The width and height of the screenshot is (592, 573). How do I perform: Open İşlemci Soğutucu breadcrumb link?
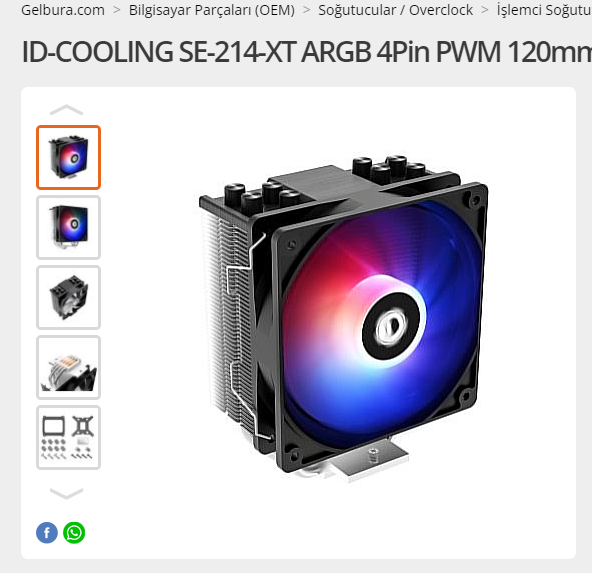coord(544,10)
